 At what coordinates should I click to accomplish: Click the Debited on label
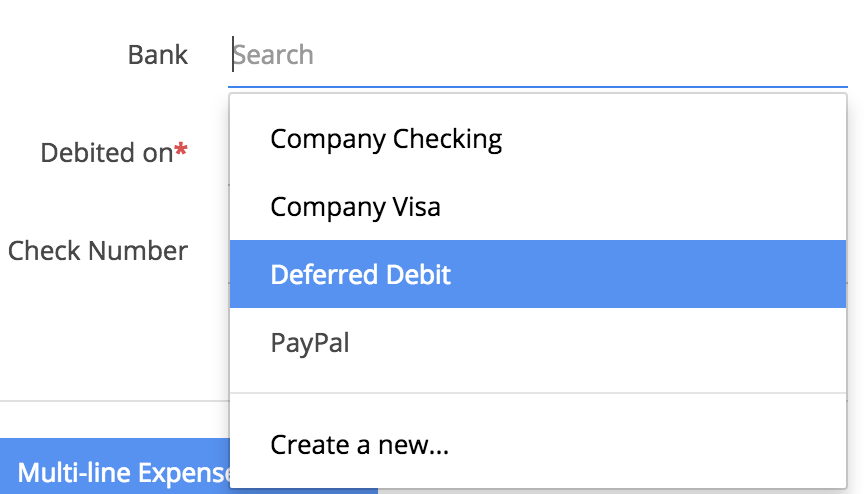107,153
